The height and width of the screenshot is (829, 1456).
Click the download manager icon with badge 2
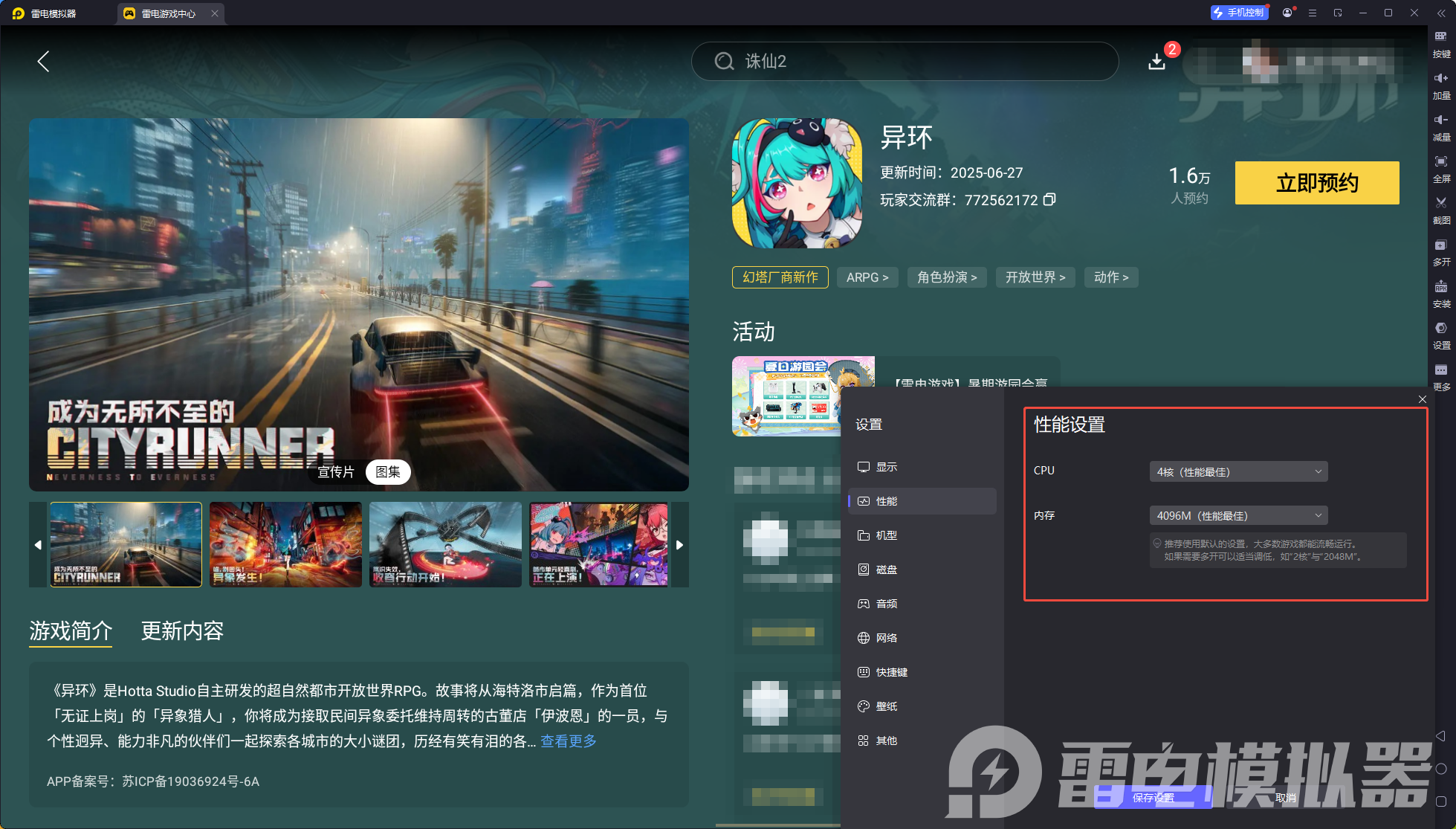tap(1156, 61)
